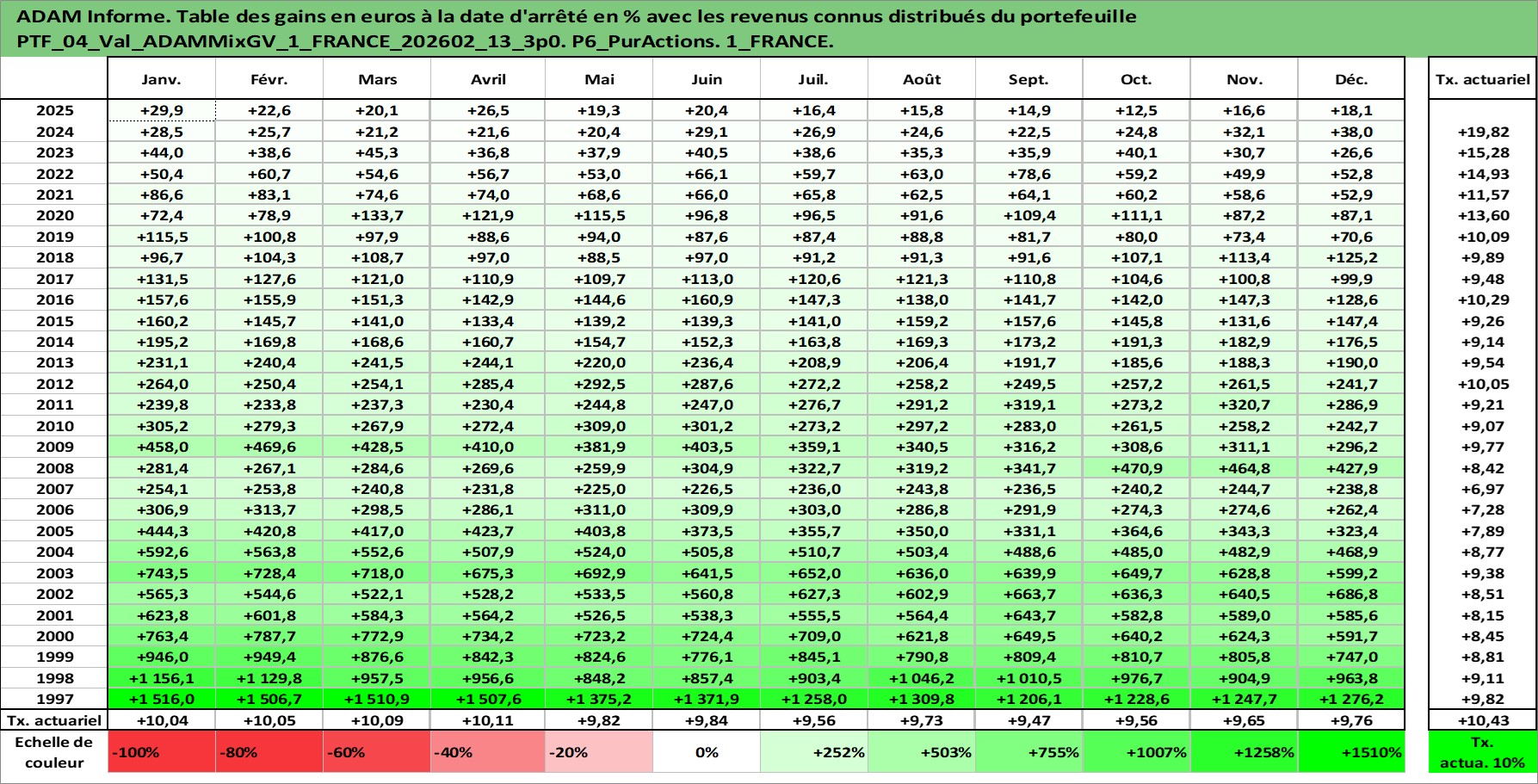Click the '+1 276,2' cell in 1997 Déc.

1351,699
